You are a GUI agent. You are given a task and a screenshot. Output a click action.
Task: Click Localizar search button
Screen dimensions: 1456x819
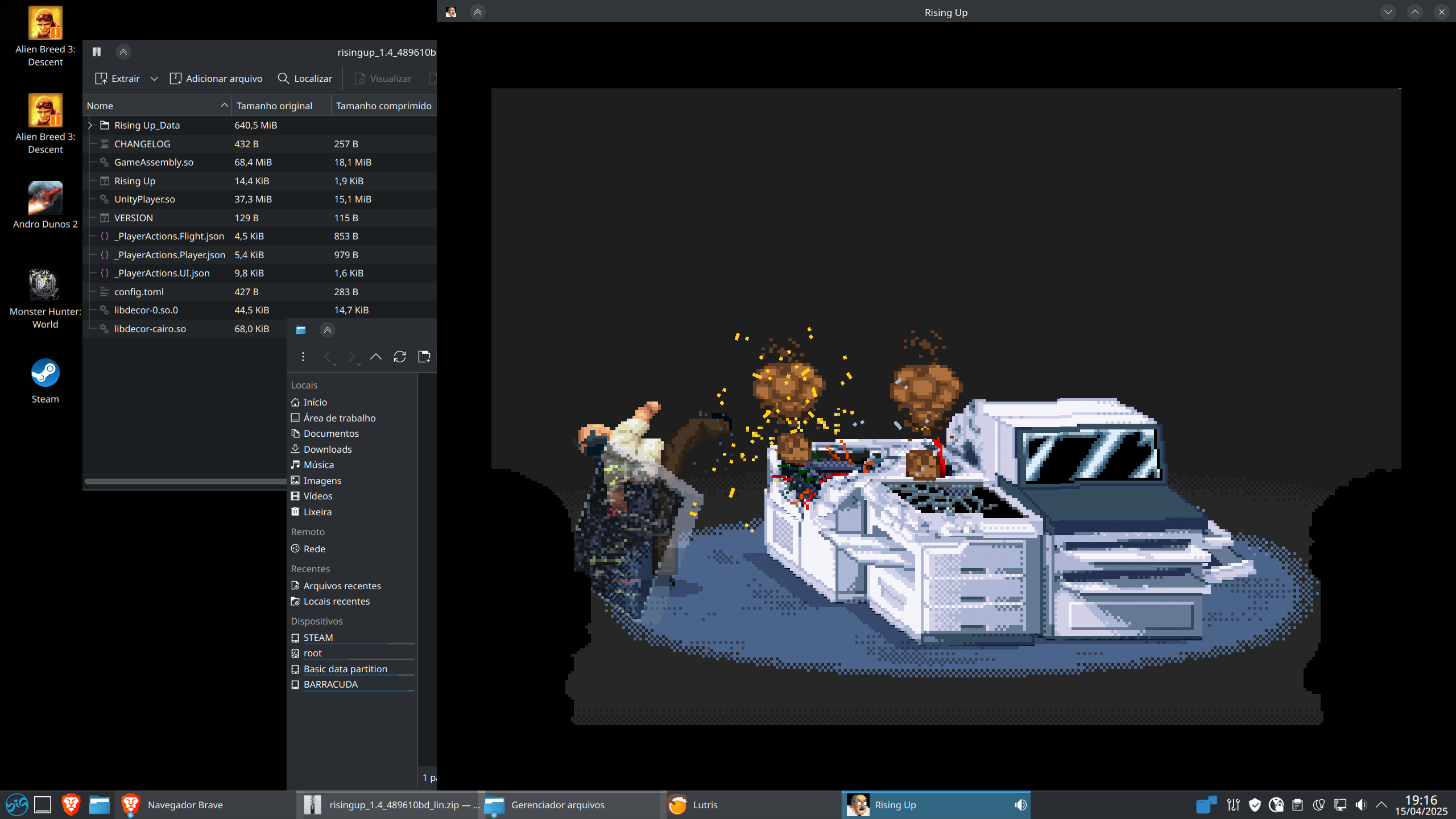coord(305,78)
